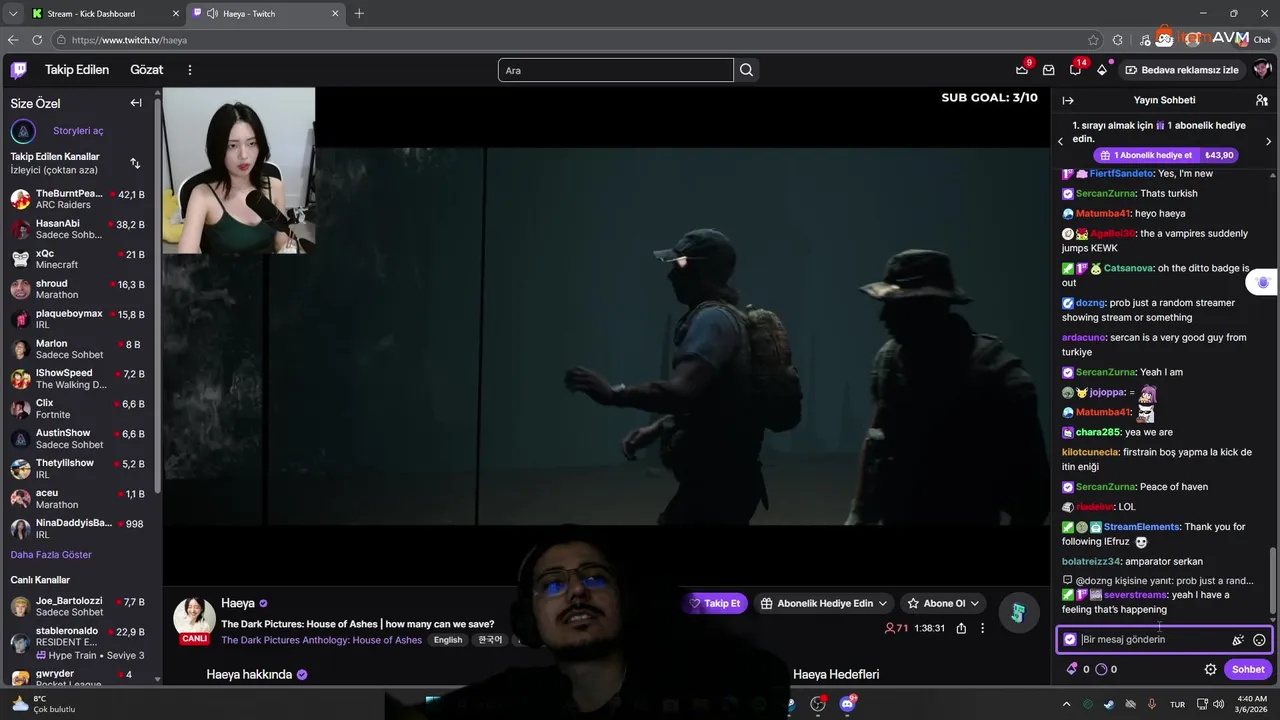The width and height of the screenshot is (1280, 720).
Task: Open the bits gem icon in top bar
Action: click(1102, 70)
